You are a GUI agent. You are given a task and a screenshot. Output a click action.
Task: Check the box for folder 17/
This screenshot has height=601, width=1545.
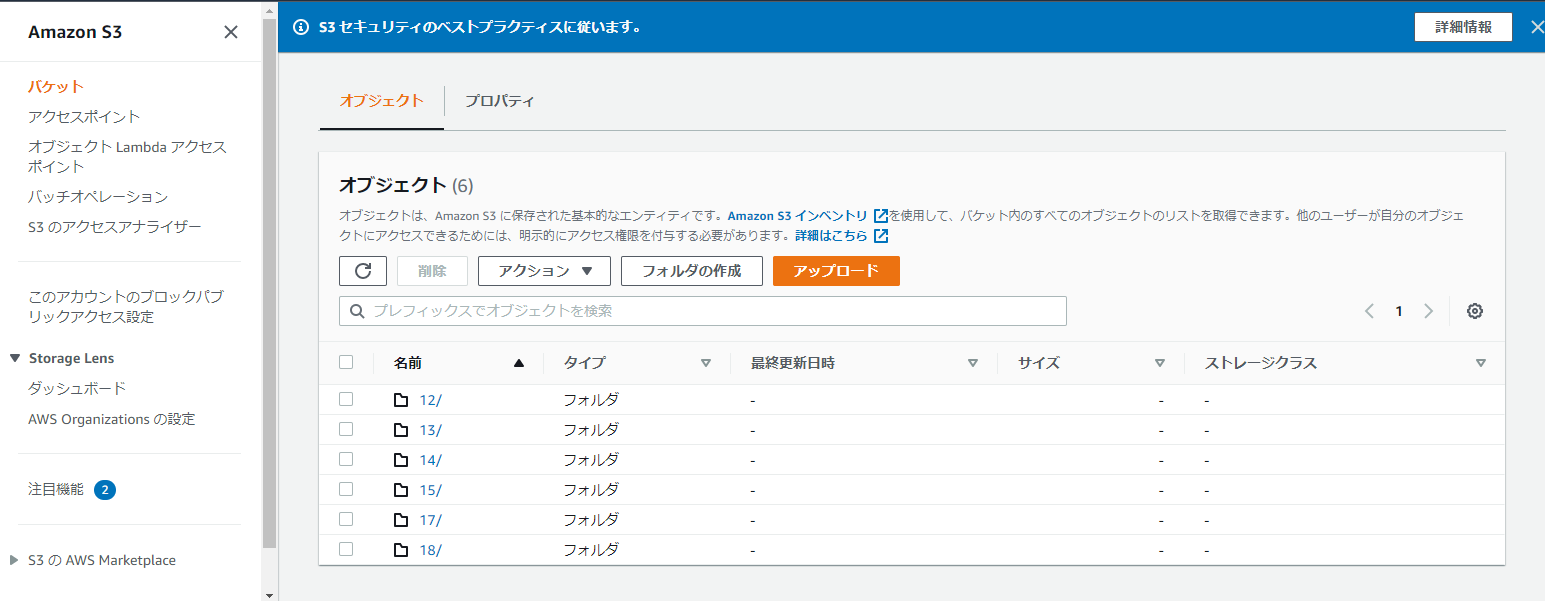tap(346, 519)
